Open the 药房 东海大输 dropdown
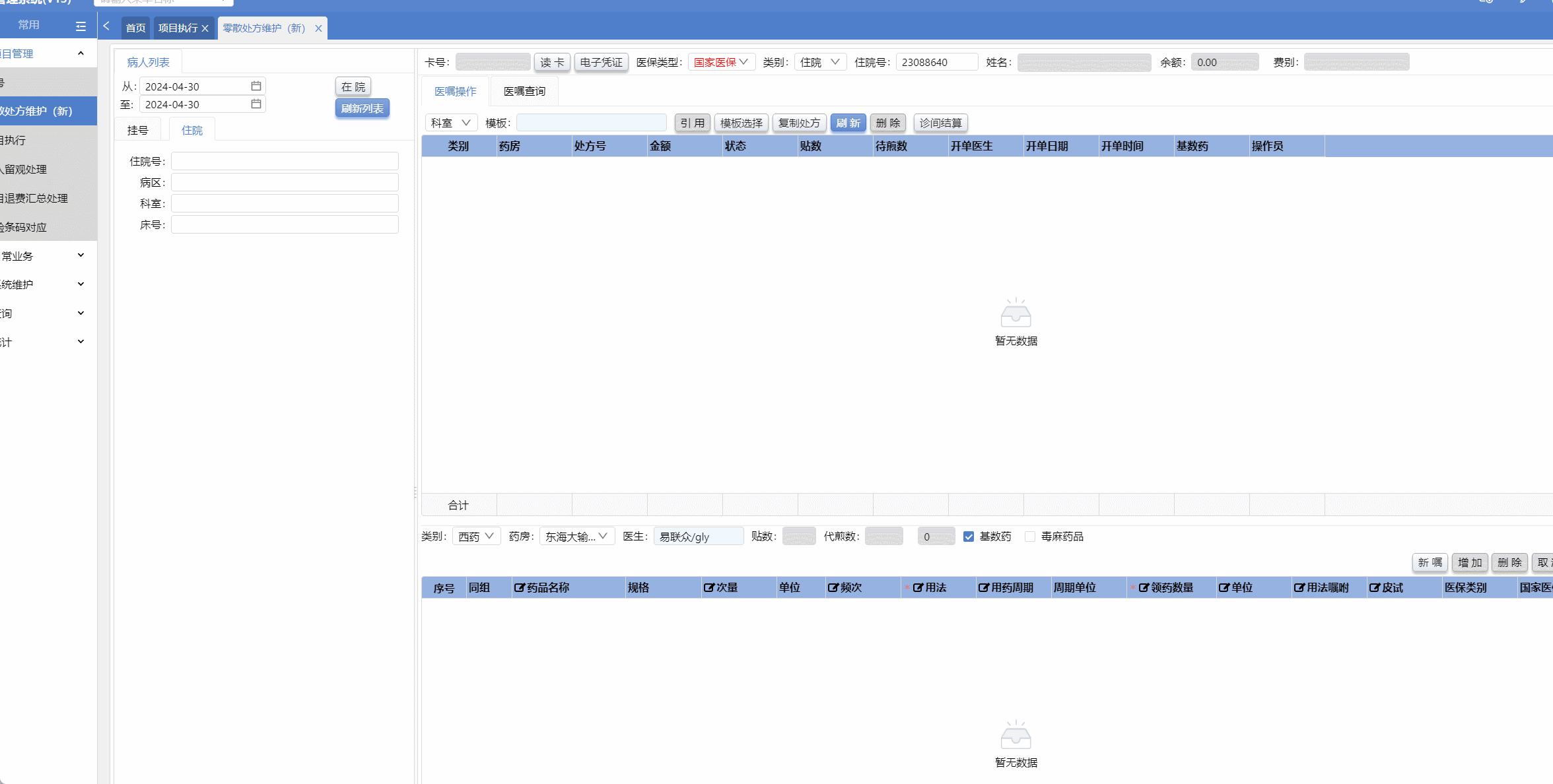 coord(576,537)
